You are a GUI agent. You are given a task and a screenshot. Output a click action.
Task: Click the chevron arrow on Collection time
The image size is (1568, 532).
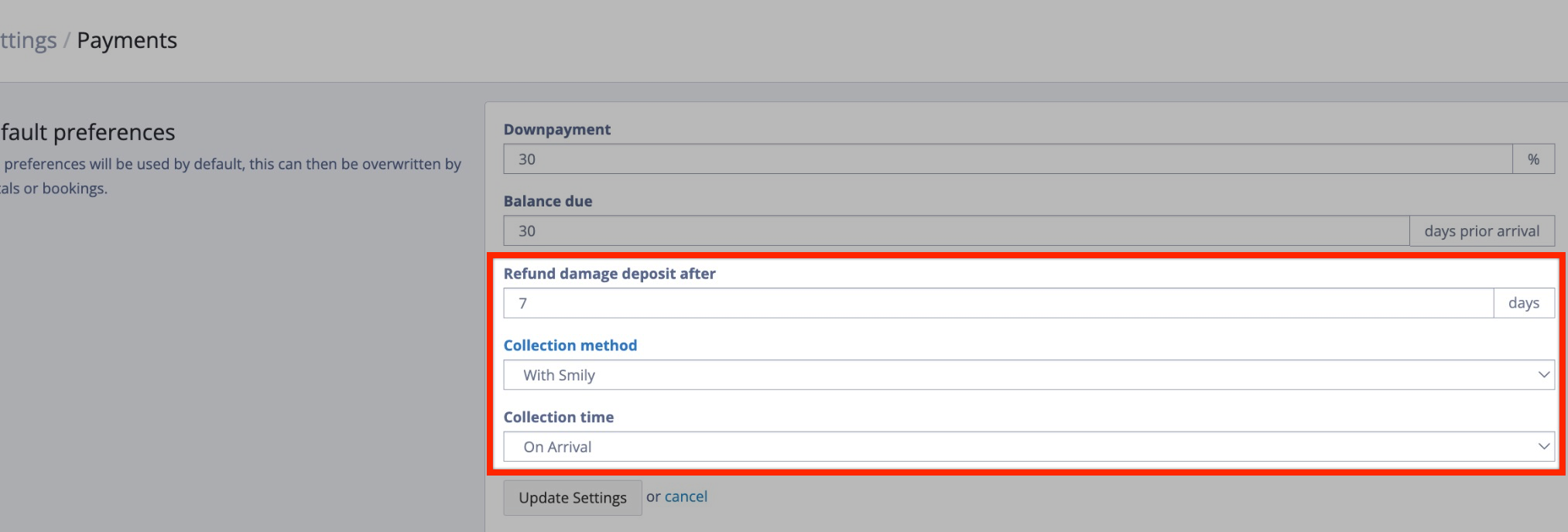pos(1543,447)
